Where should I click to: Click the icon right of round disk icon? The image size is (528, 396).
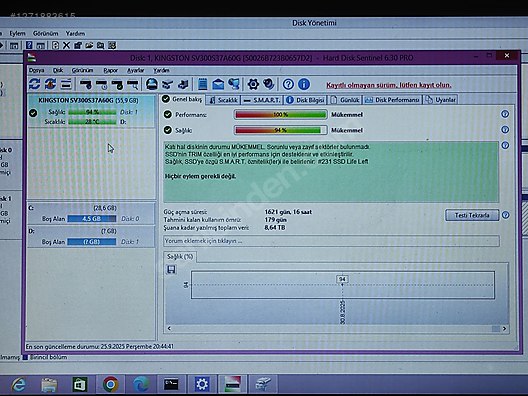tap(167, 84)
